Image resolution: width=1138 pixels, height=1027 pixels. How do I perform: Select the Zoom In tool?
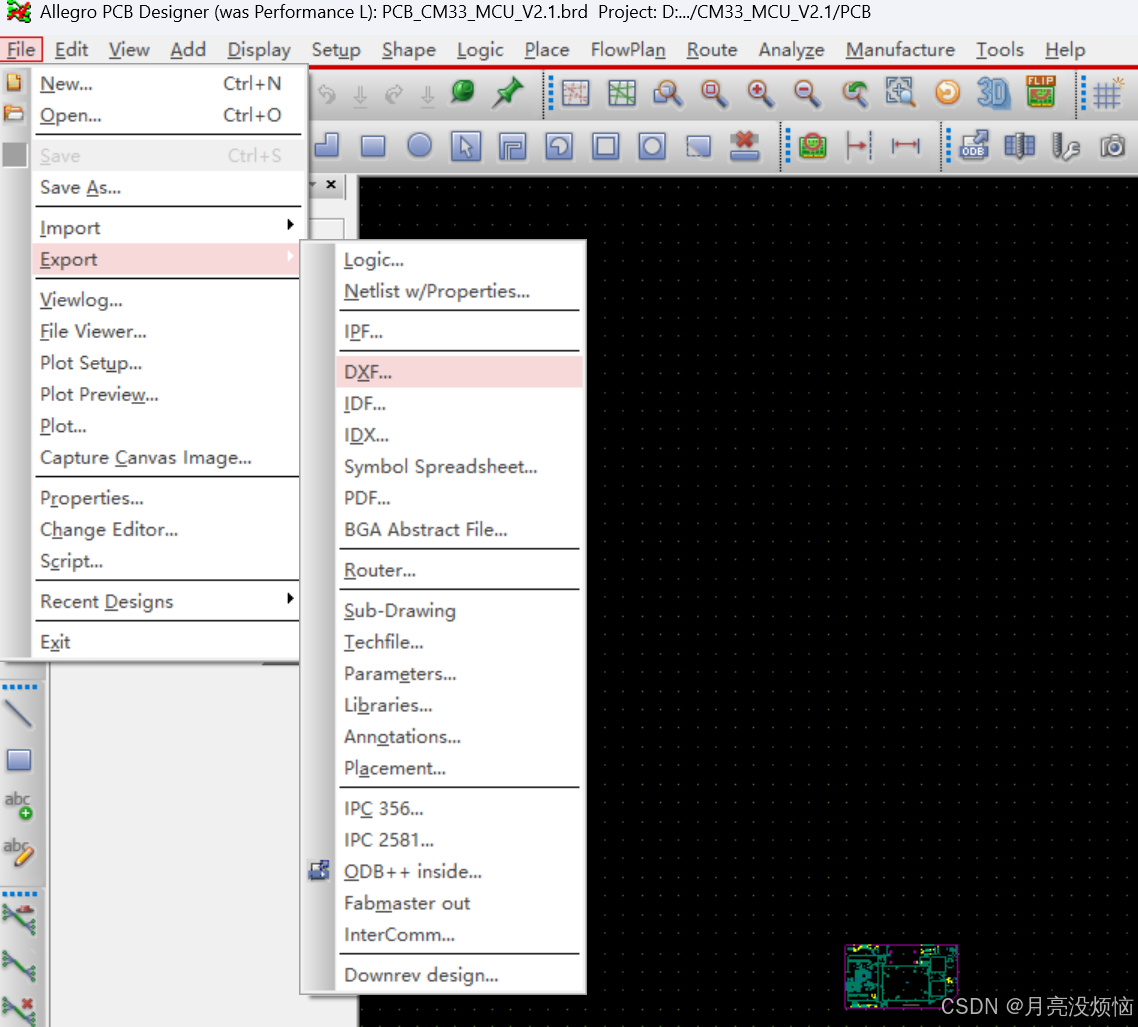[x=760, y=92]
